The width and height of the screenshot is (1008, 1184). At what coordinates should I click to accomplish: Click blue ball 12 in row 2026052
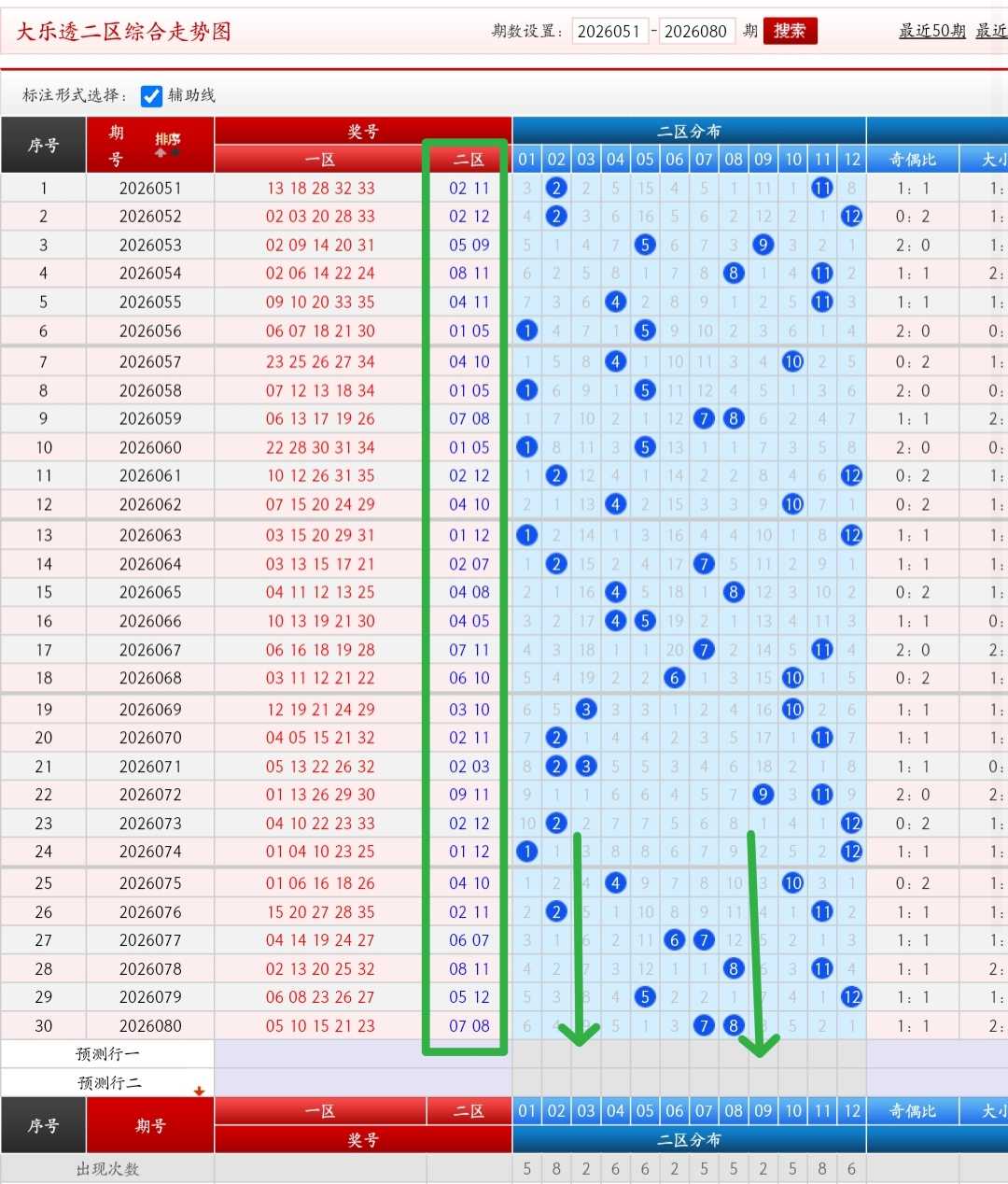pyautogui.click(x=851, y=216)
